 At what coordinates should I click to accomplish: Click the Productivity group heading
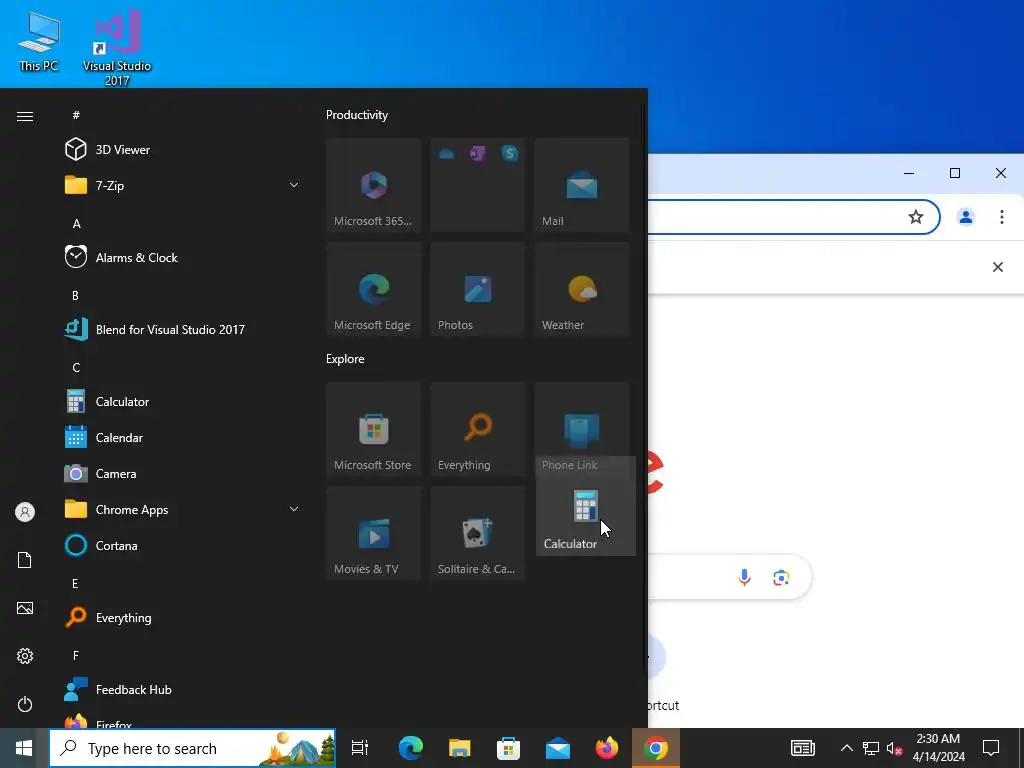tap(357, 115)
